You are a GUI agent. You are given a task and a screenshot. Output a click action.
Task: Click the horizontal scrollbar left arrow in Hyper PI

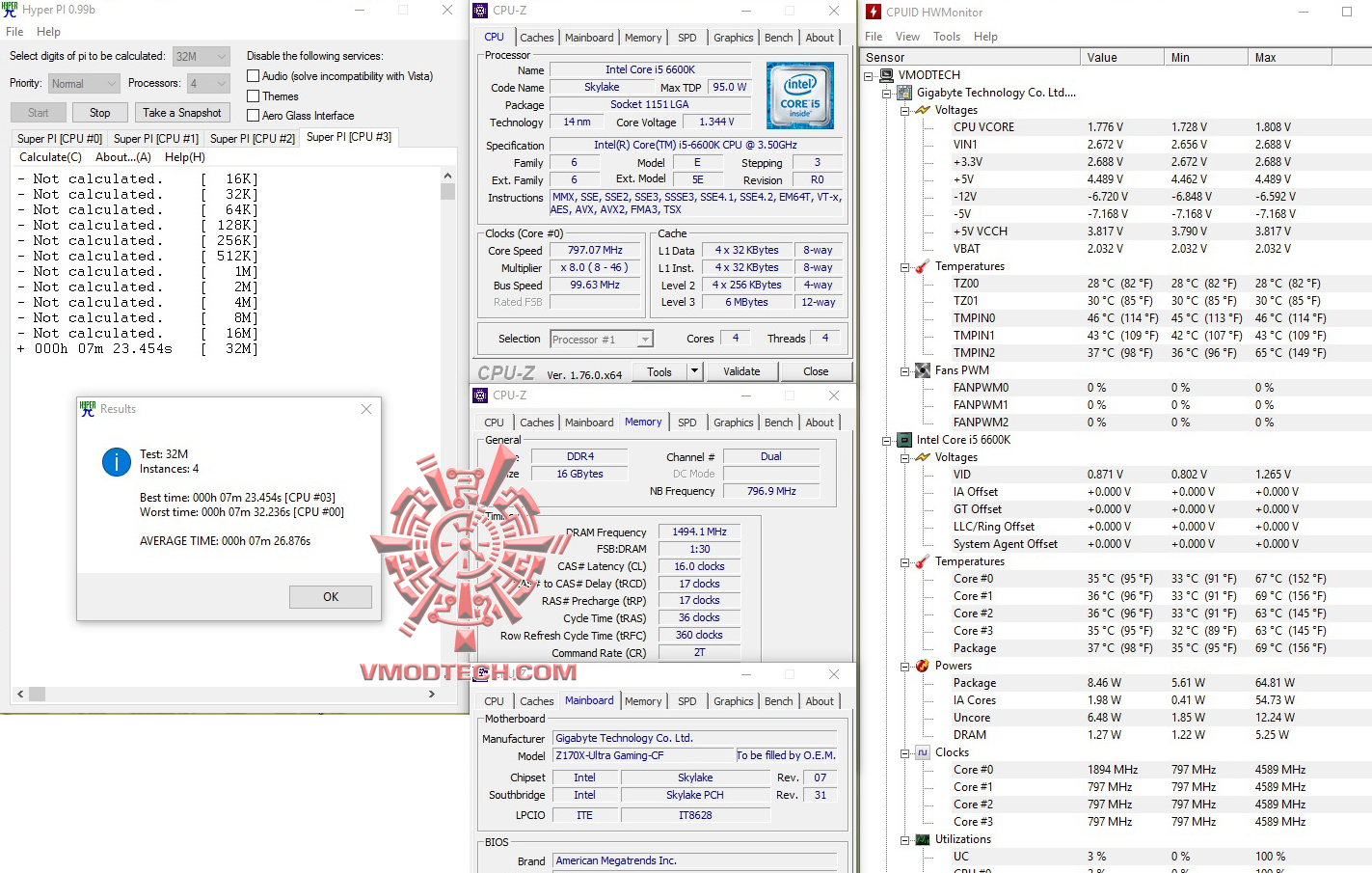click(x=20, y=694)
